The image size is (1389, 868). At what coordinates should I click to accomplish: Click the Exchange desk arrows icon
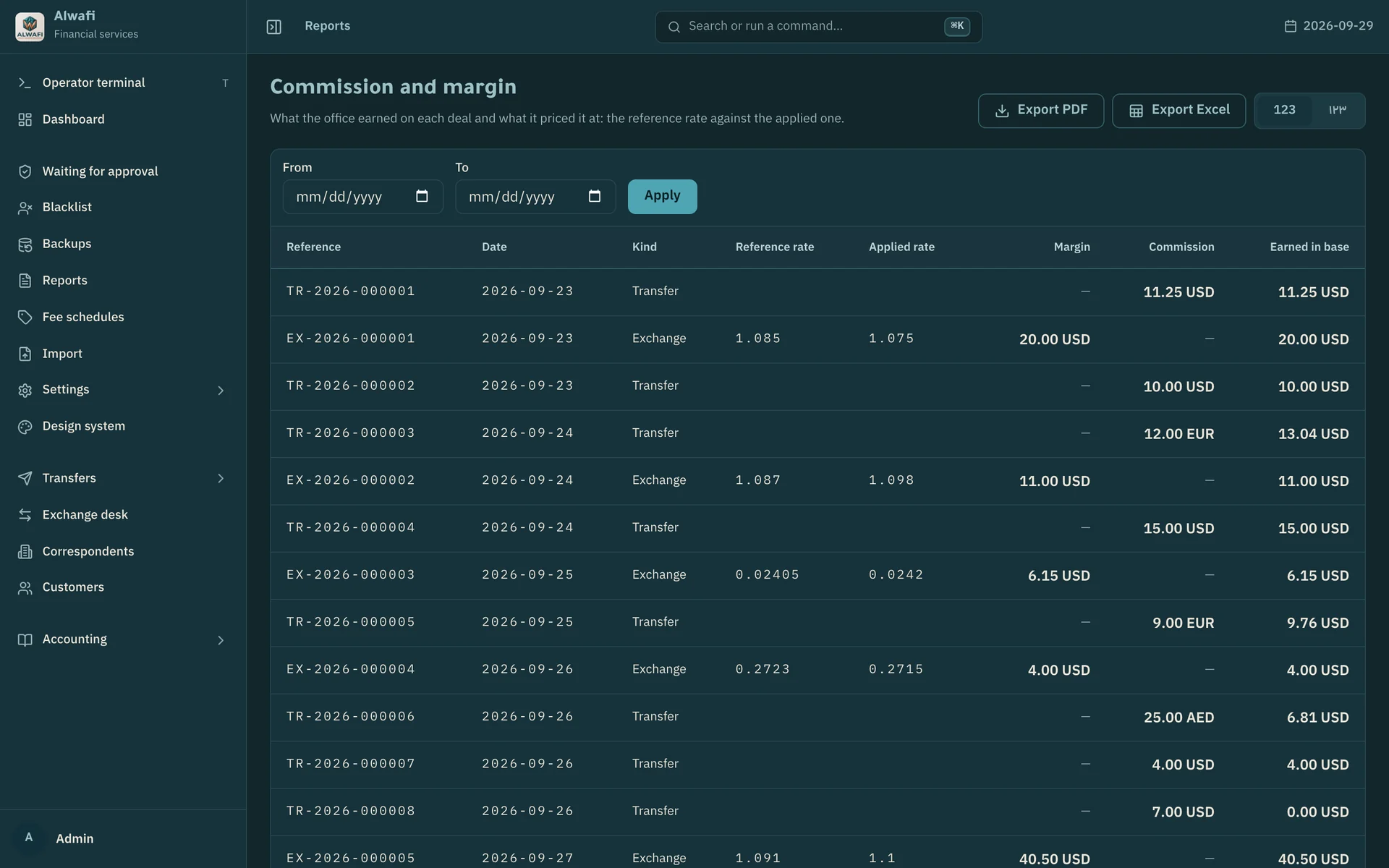25,515
